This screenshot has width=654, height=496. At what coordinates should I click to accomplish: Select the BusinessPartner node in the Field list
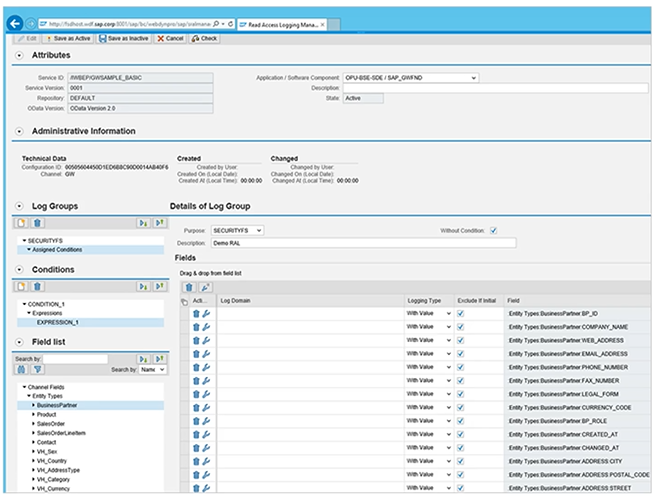[58, 405]
